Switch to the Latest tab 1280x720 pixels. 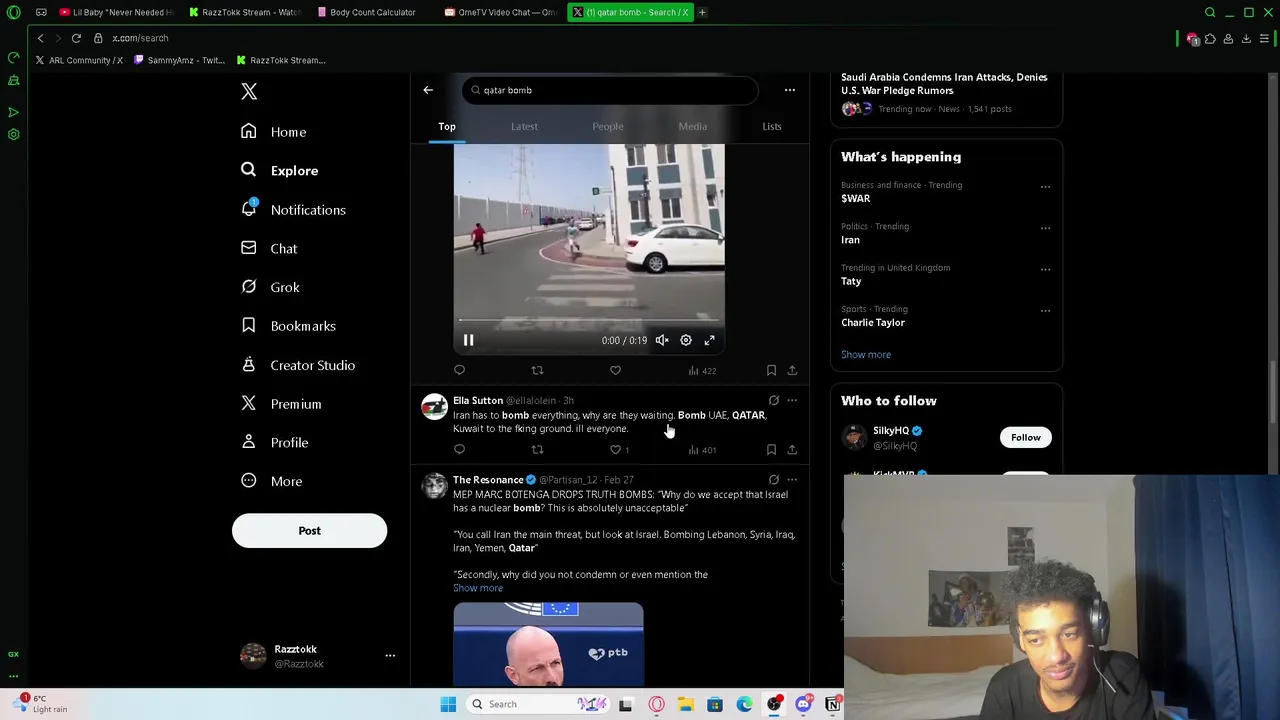tap(524, 127)
